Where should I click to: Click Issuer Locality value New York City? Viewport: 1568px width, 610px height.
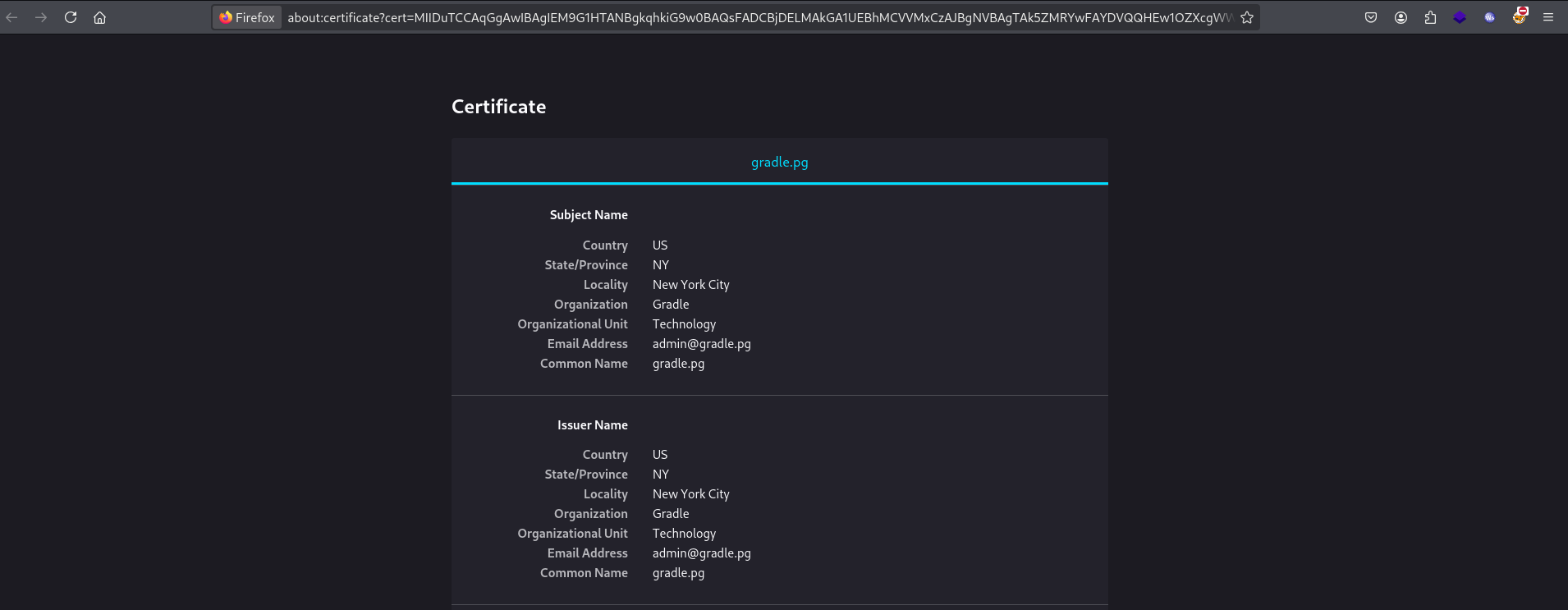coord(691,494)
